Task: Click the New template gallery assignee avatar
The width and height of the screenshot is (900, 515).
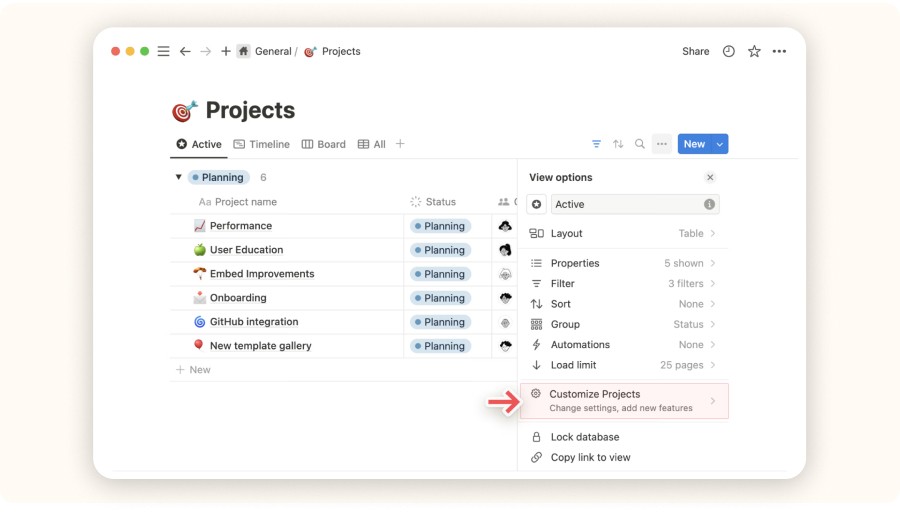Action: pyautogui.click(x=505, y=346)
